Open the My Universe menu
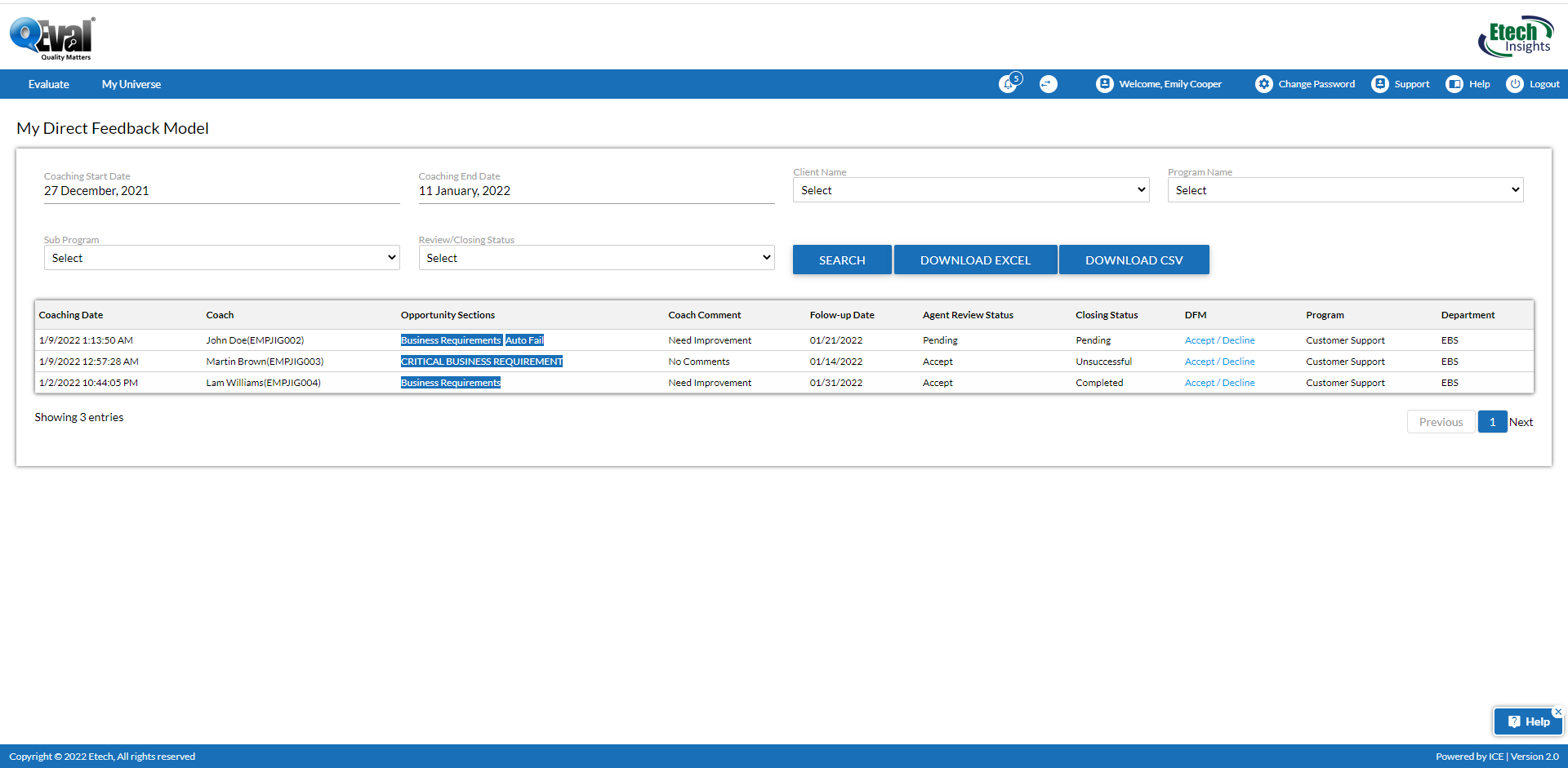 pos(131,84)
